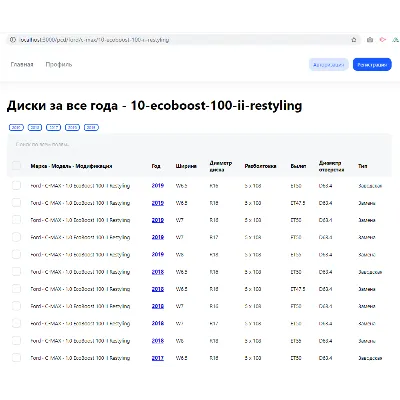Screen dimensions: 400x400
Task: Open 2018 link in W7 R16 row
Action: coord(158,306)
